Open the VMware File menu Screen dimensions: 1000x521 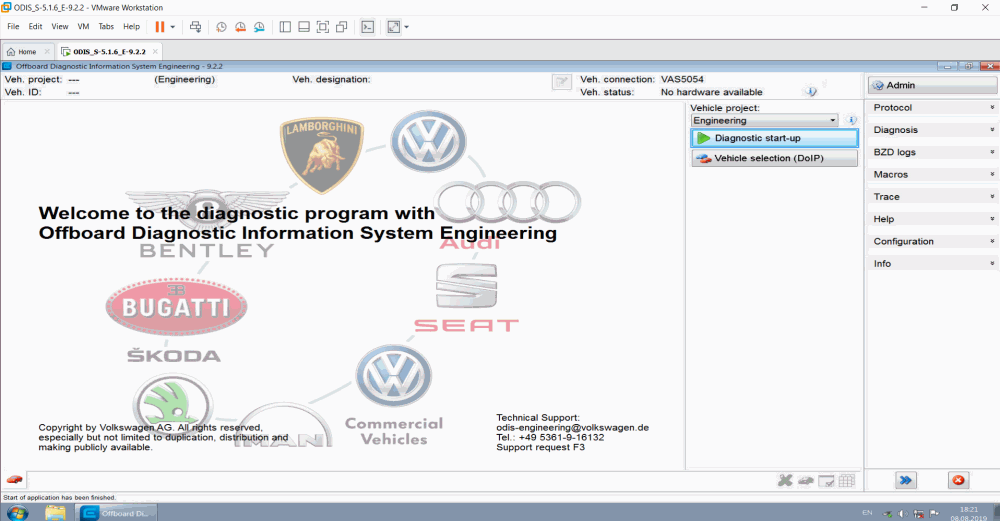[13, 27]
